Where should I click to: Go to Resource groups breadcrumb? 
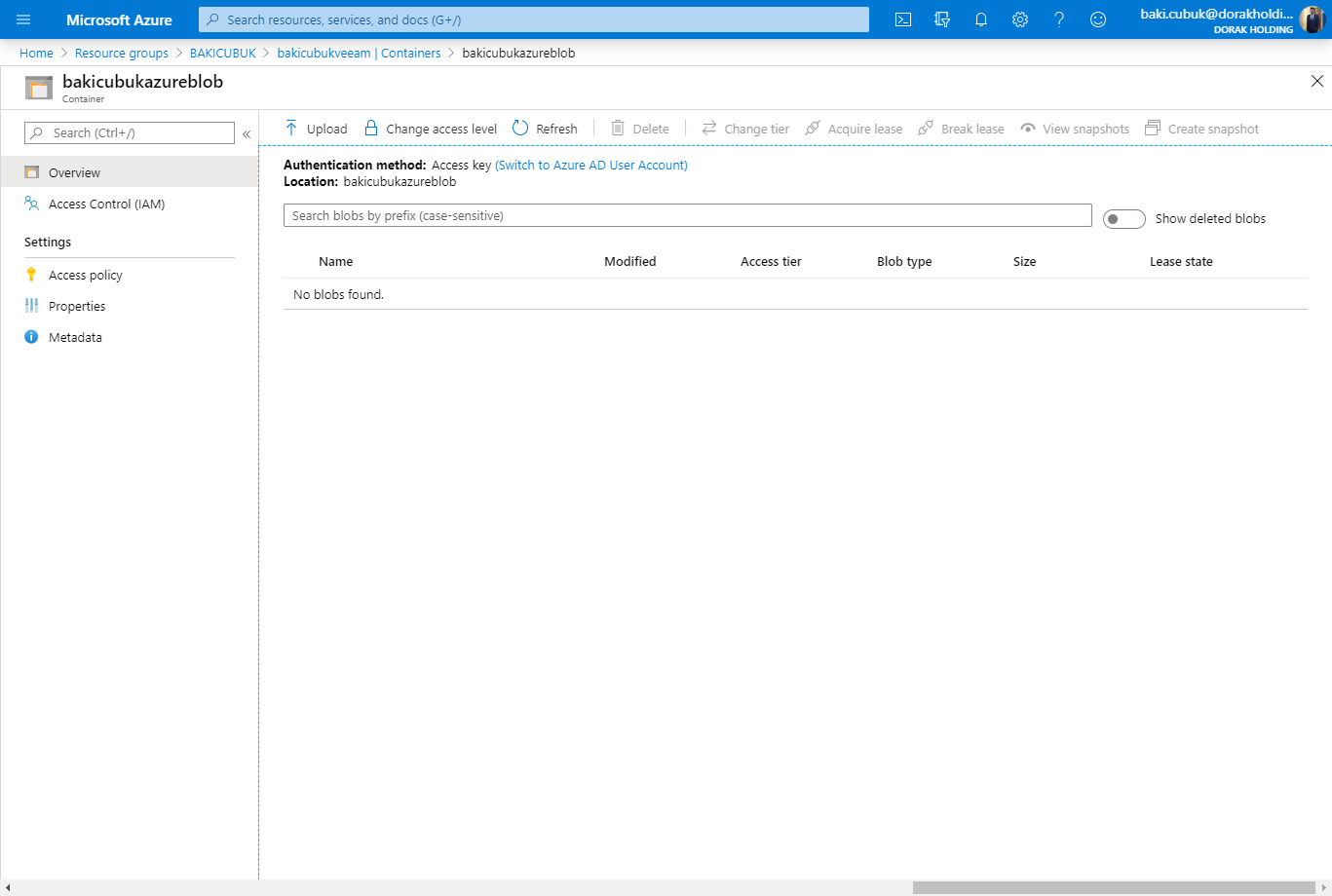tap(122, 54)
